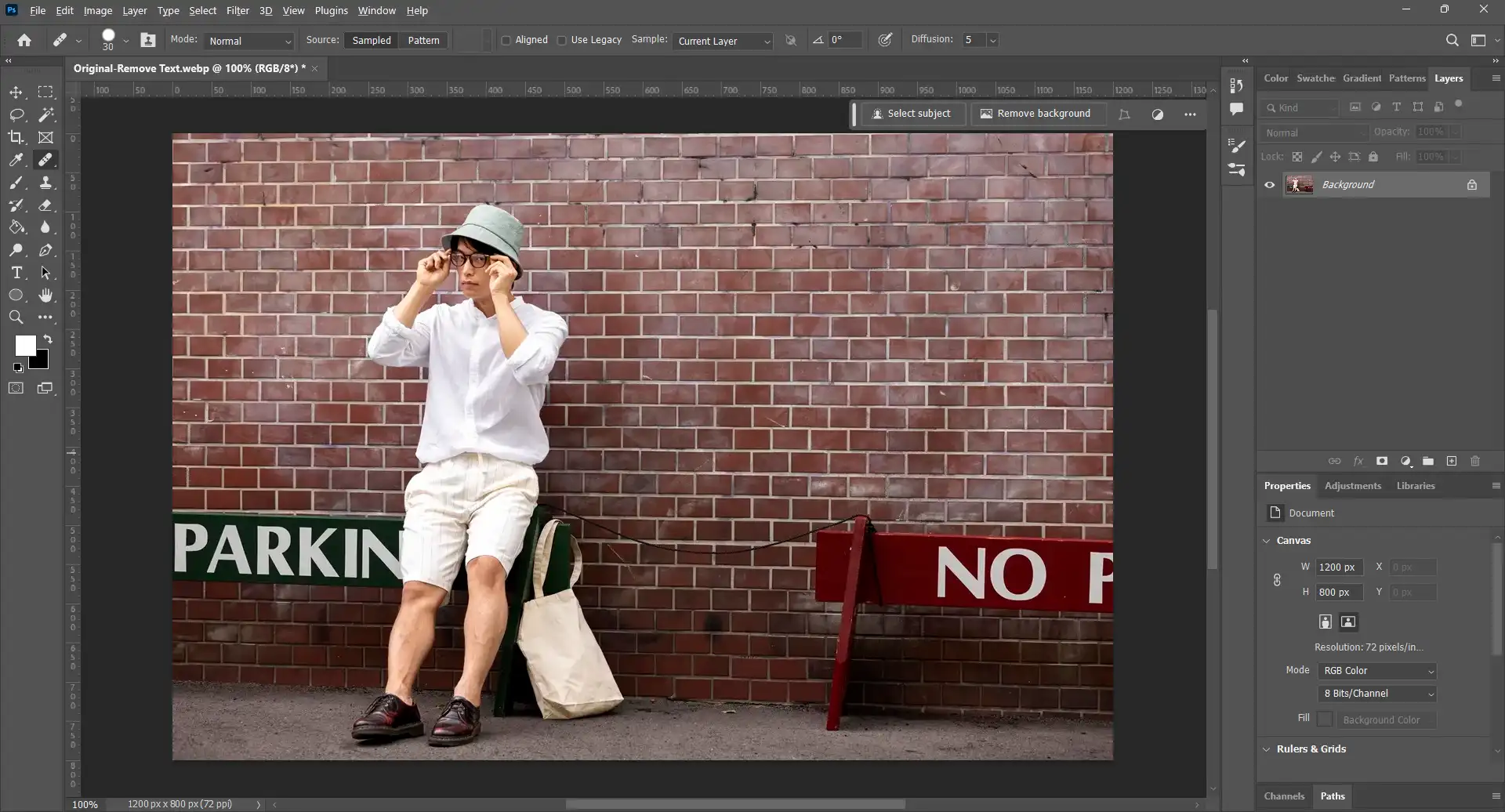Select the Blur tool
The width and height of the screenshot is (1505, 812).
coord(45,227)
